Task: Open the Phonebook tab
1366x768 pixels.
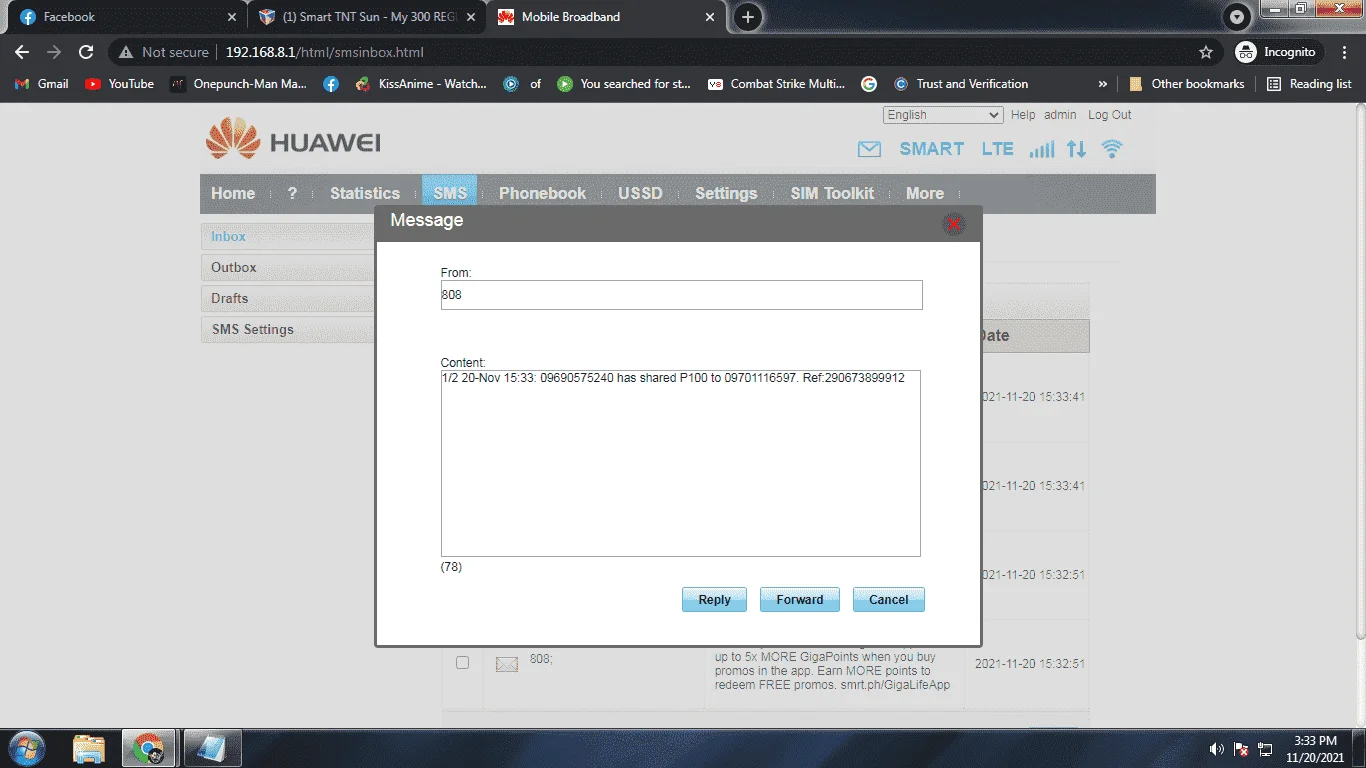Action: tap(542, 194)
